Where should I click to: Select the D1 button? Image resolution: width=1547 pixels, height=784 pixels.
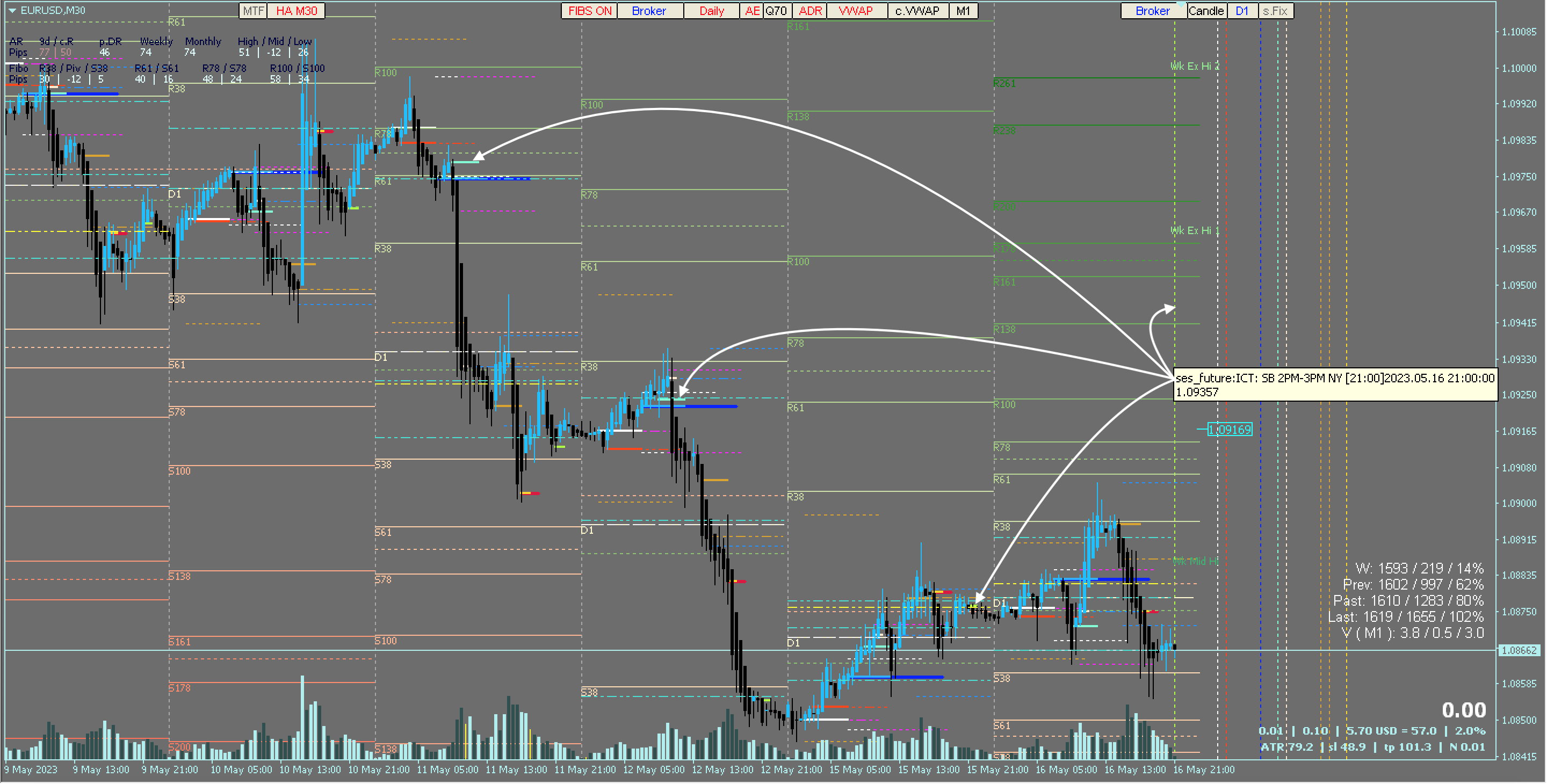click(1242, 11)
